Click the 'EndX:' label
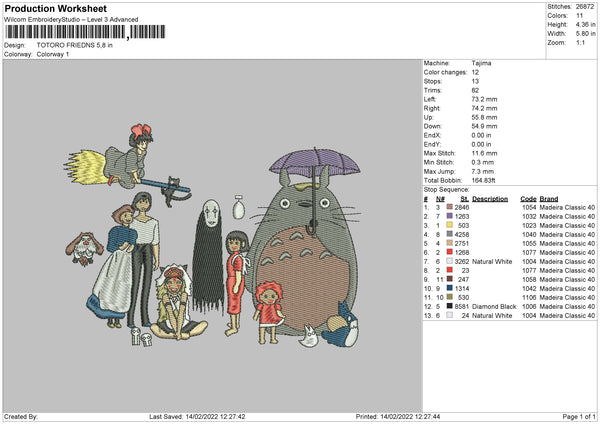600x424 pixels. (x=432, y=135)
